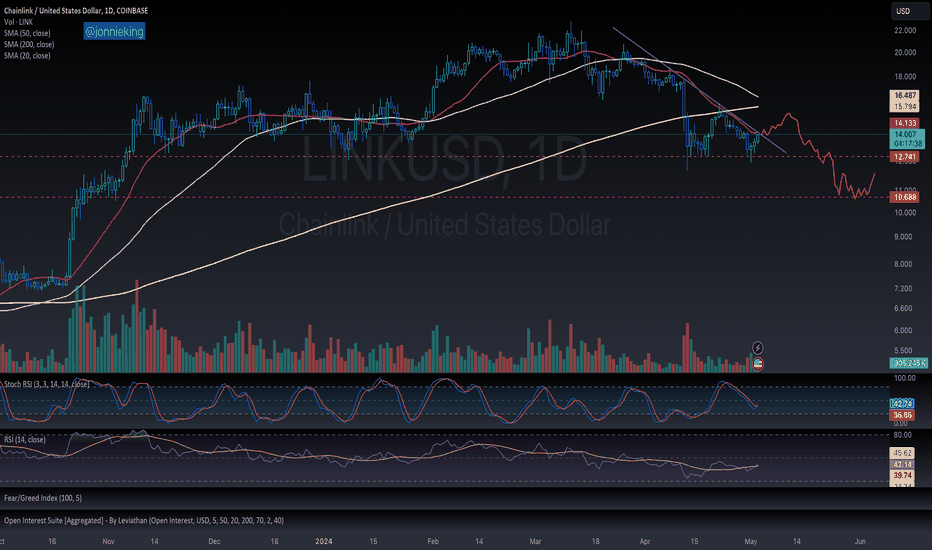Click the 8.000 price axis label
Image resolution: width=932 pixels, height=550 pixels.
pyautogui.click(x=903, y=264)
